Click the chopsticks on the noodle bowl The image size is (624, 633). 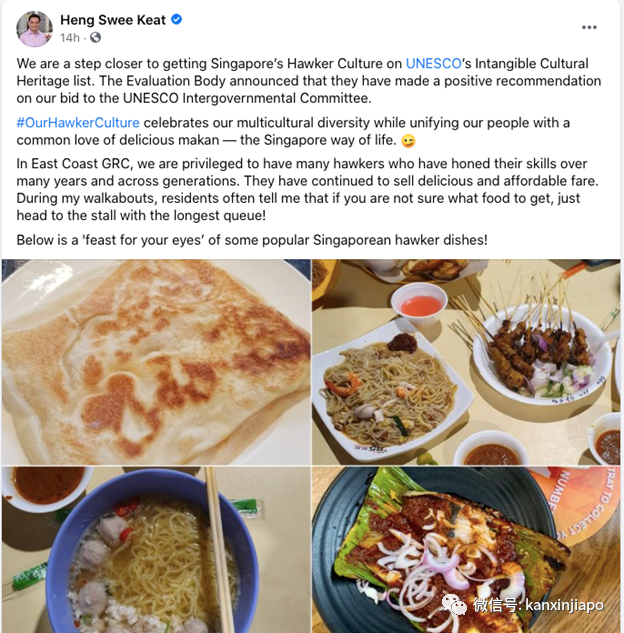click(x=220, y=549)
